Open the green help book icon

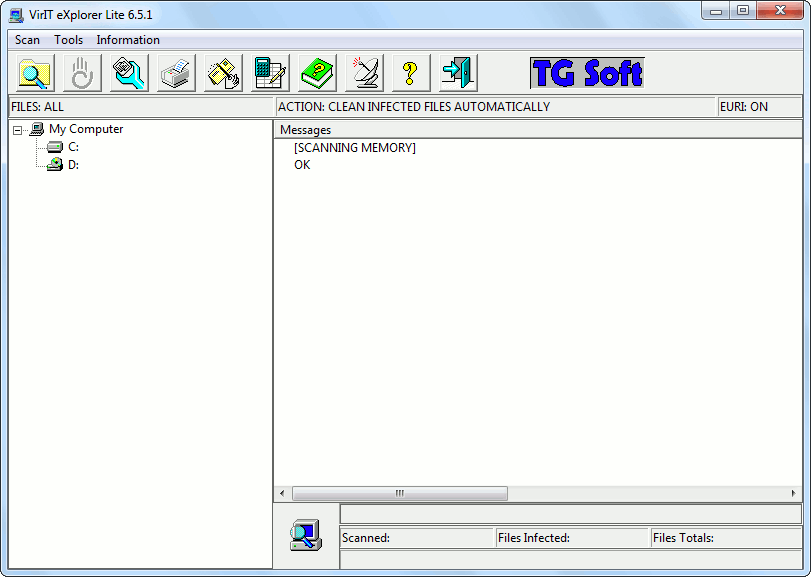(317, 73)
